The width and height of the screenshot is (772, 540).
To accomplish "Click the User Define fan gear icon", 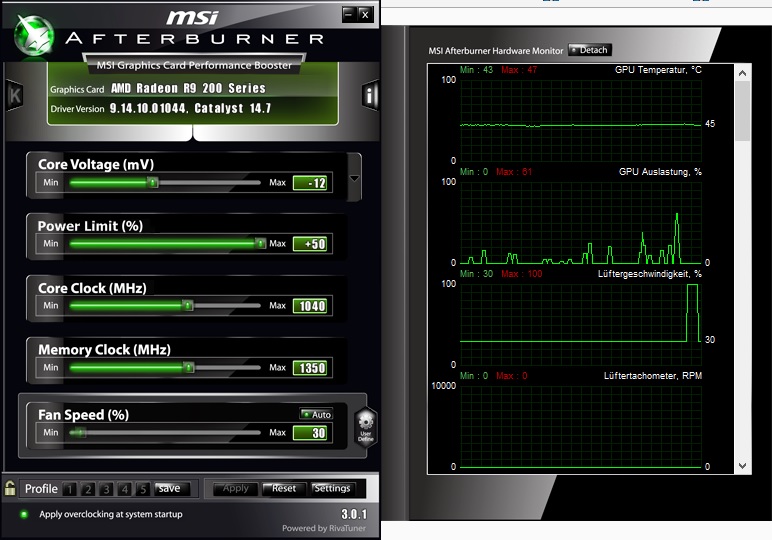I will click(365, 427).
